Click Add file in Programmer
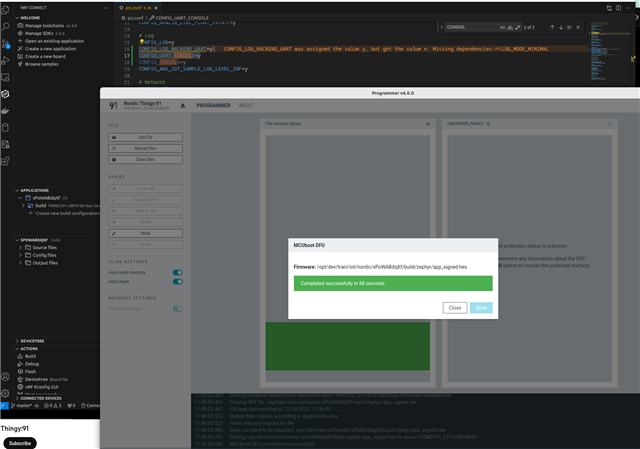This screenshot has height=449, width=640. 145,137
